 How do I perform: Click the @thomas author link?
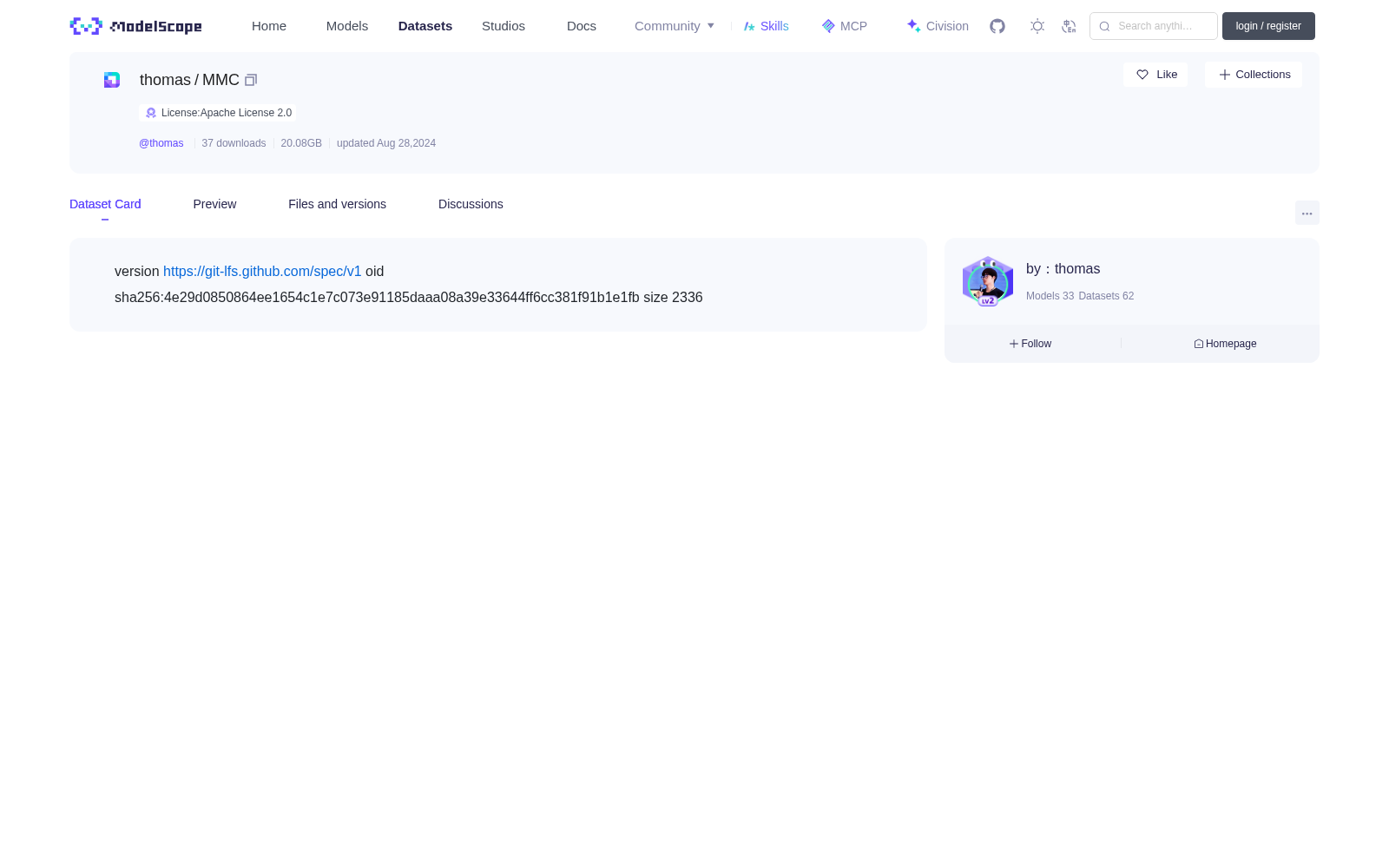161,143
